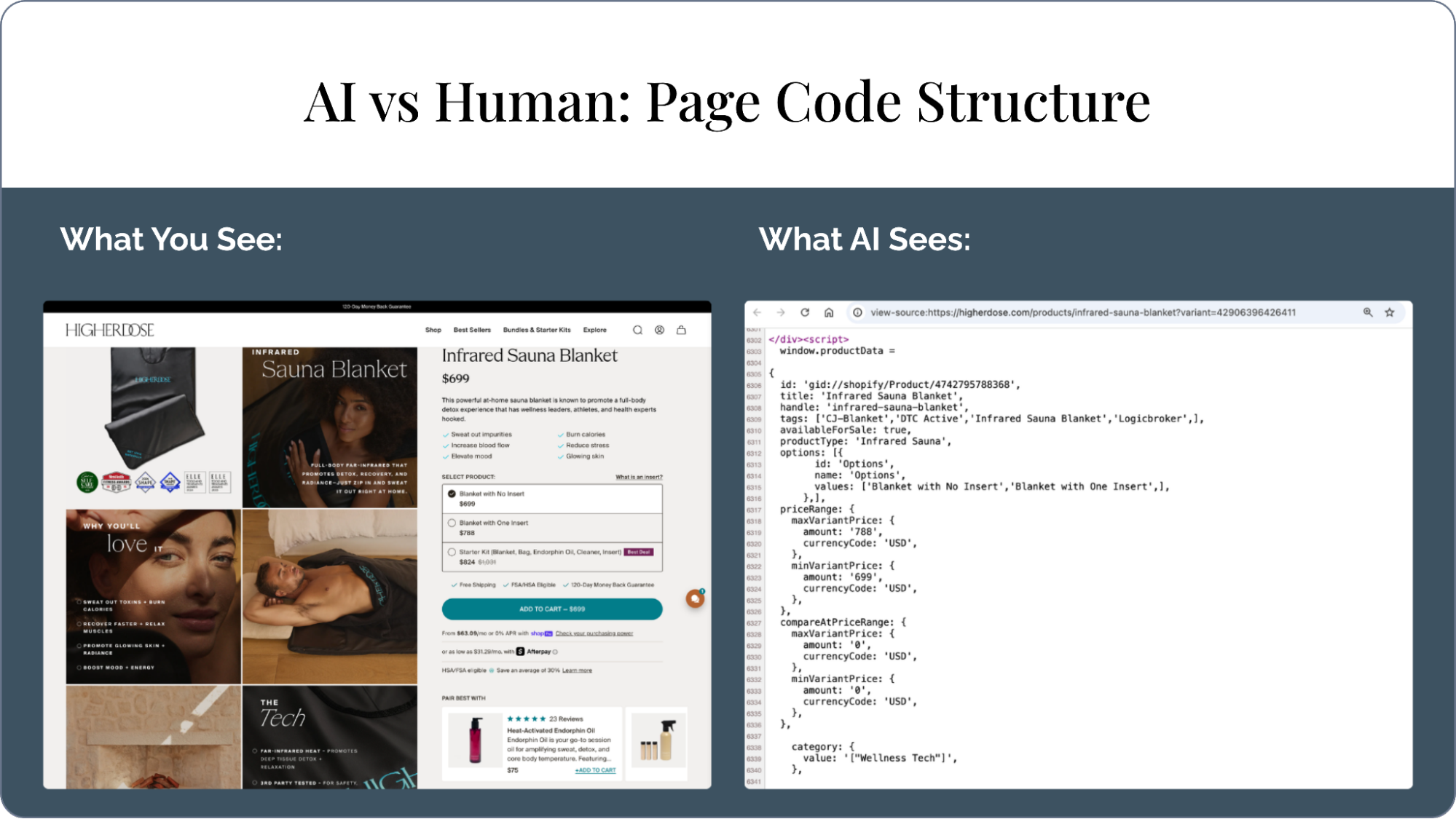Open the shopping bag cart icon

[681, 330]
